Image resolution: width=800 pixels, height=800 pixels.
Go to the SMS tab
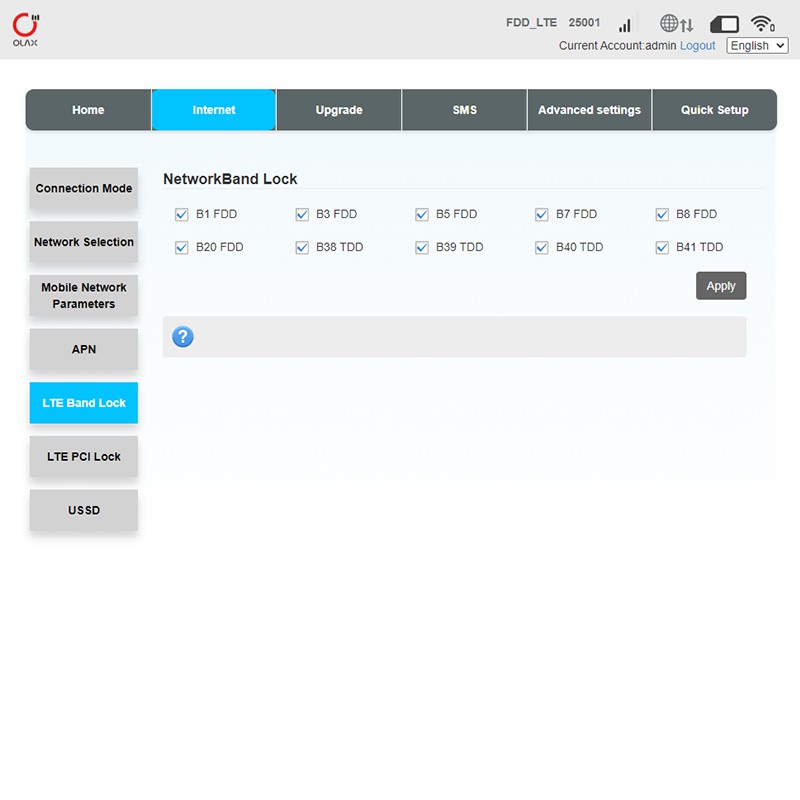pos(464,110)
